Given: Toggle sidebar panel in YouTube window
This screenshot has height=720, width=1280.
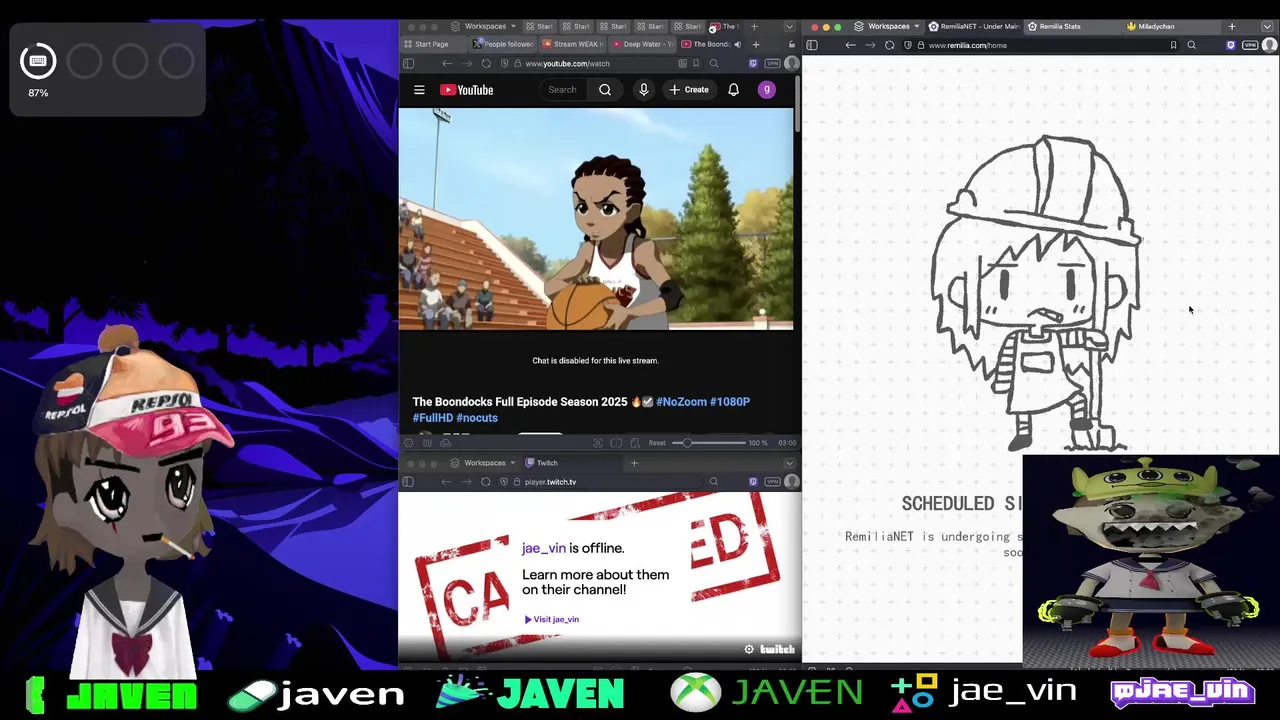Looking at the screenshot, I should (x=408, y=63).
